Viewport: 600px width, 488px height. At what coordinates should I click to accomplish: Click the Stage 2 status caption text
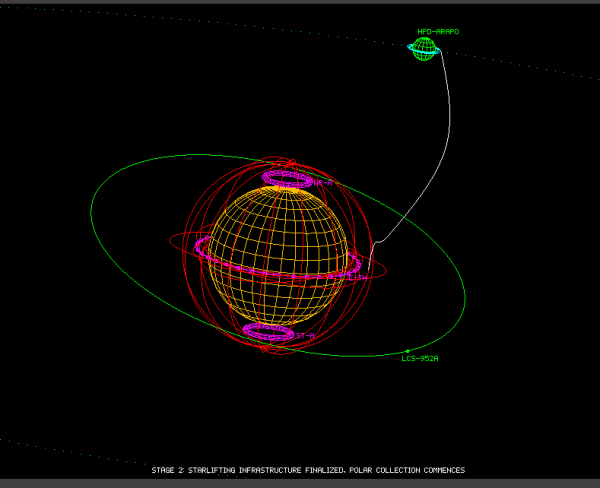(308, 470)
